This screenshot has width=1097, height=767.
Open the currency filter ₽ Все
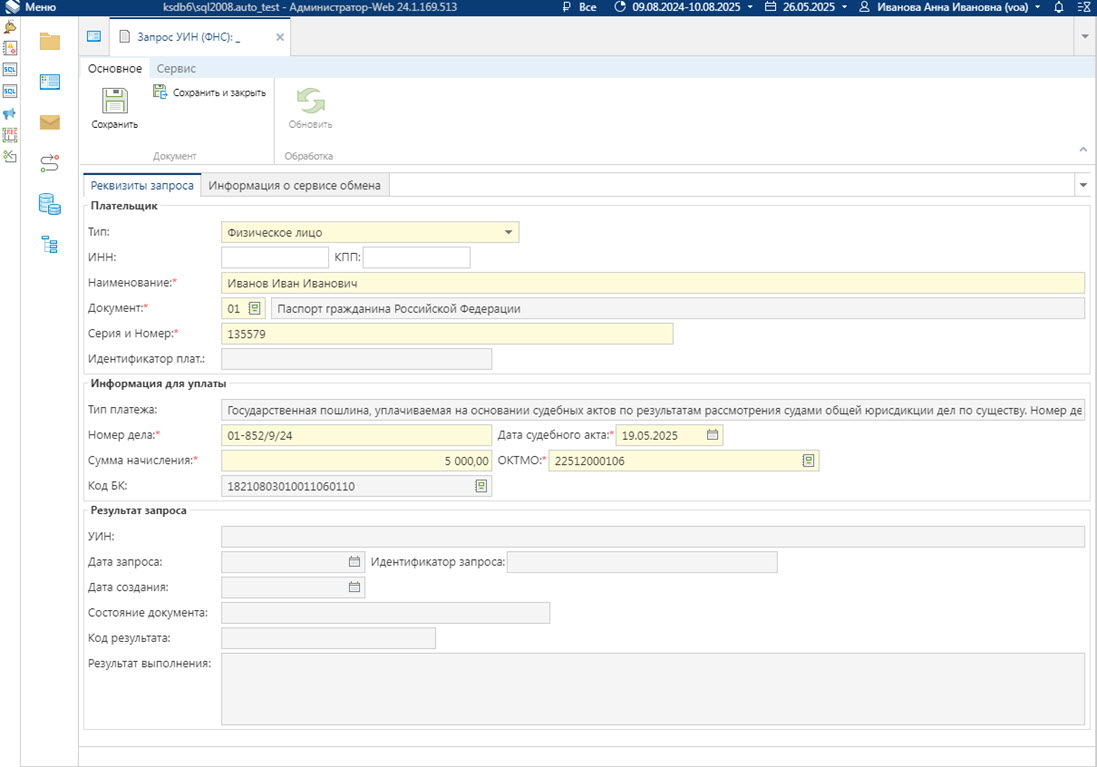[x=580, y=7]
